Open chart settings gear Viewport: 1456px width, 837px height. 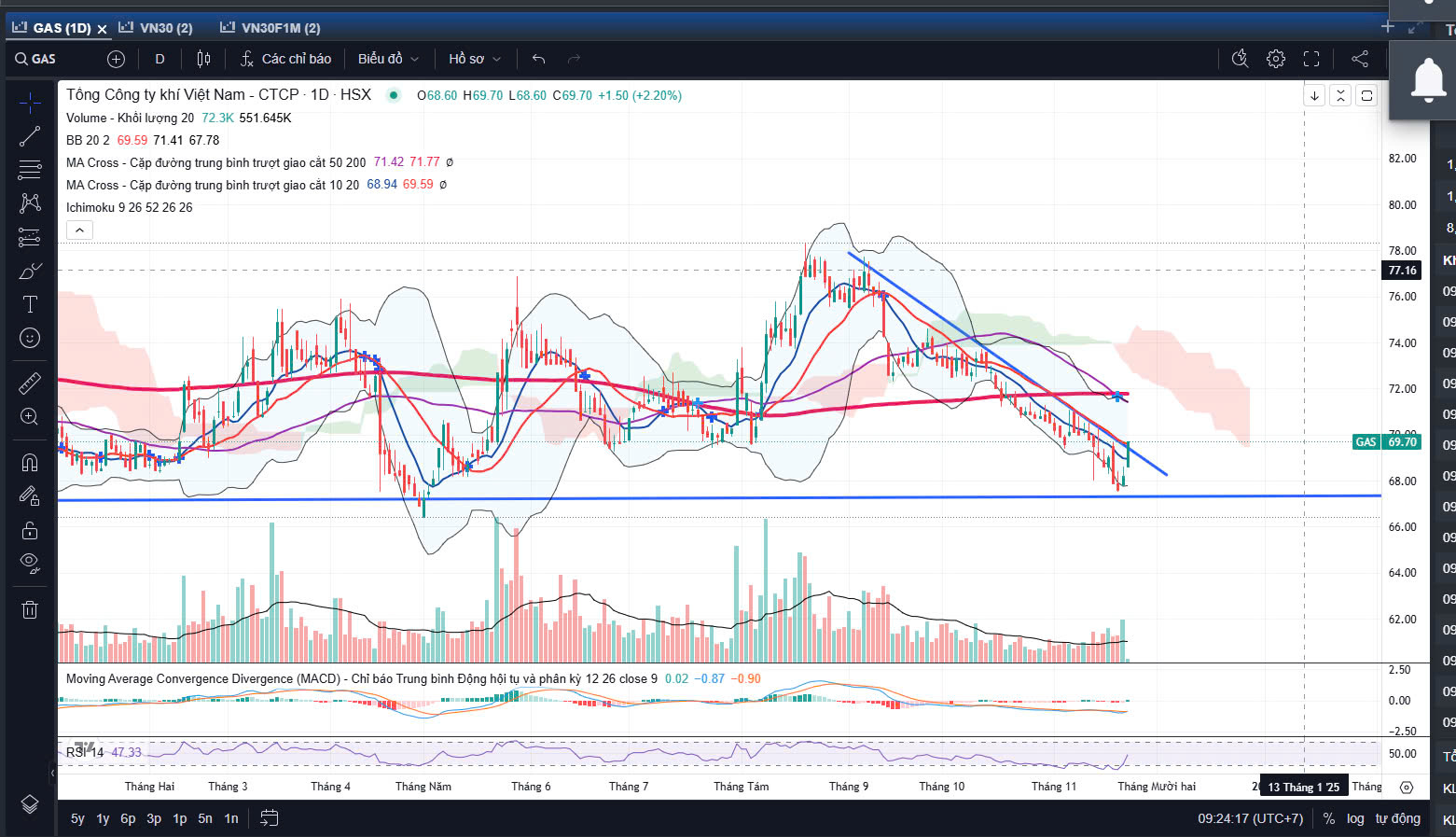(1275, 59)
